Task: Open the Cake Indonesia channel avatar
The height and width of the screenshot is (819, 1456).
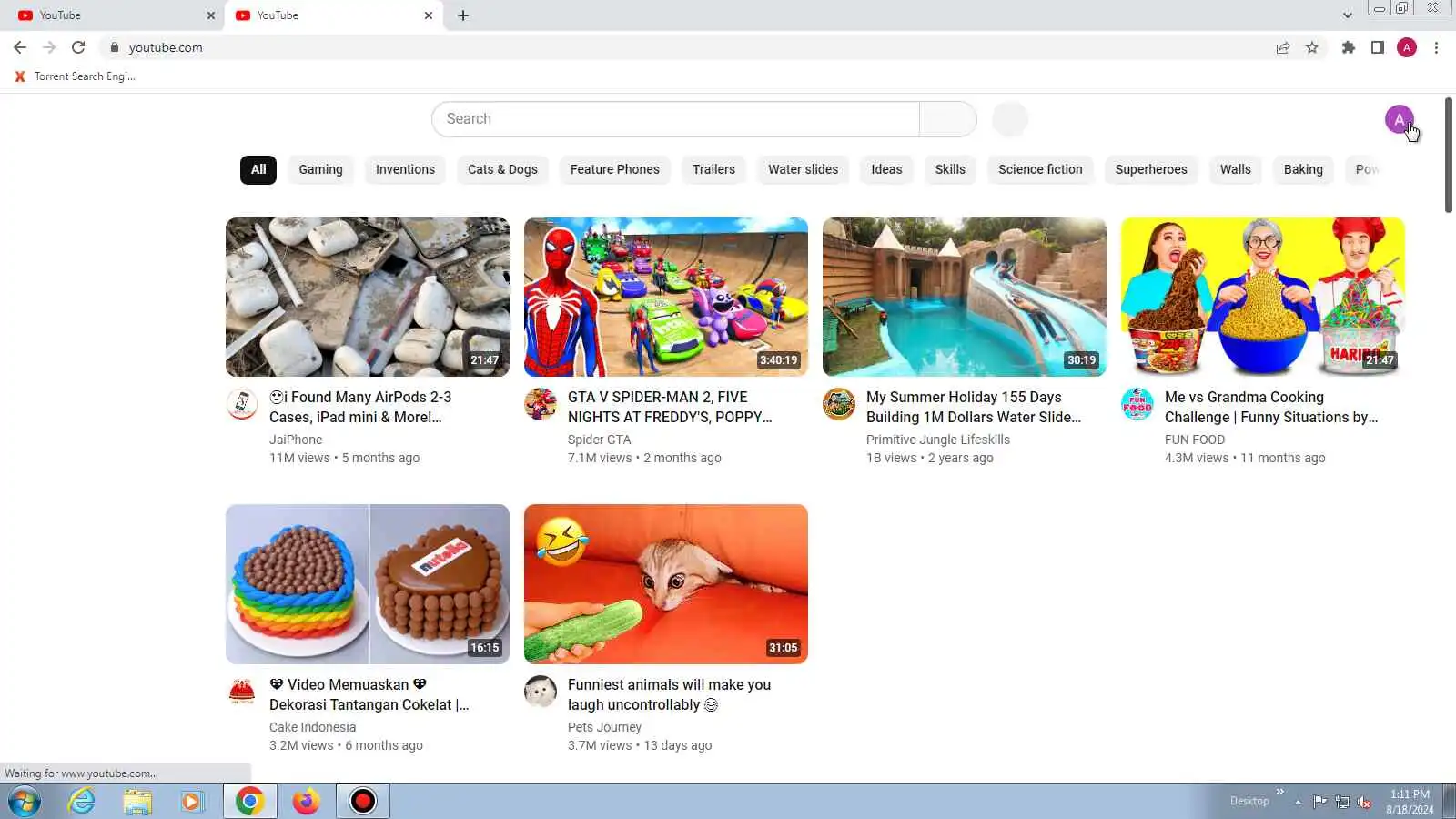Action: click(242, 692)
